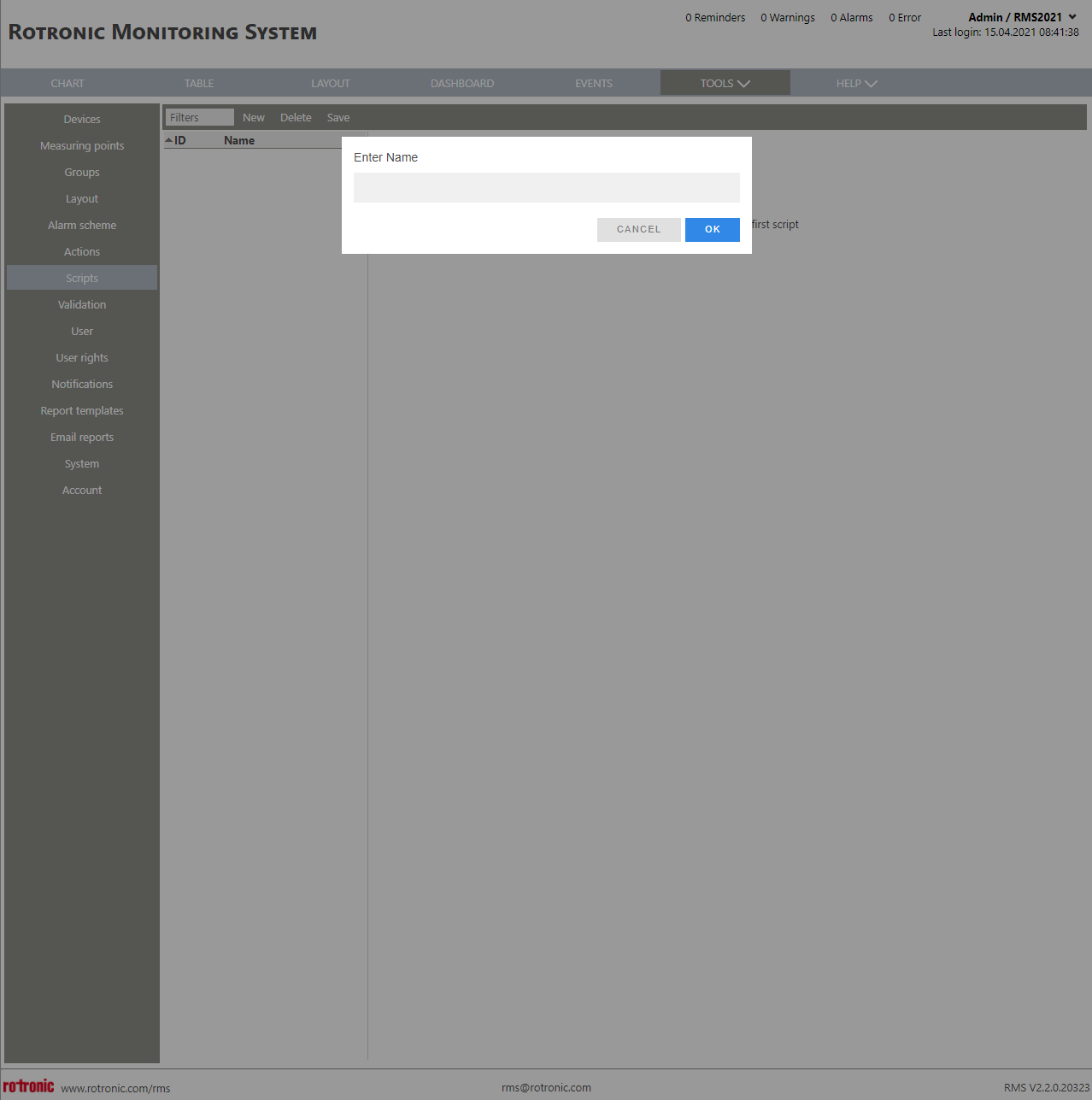The width and height of the screenshot is (1092, 1100).
Task: Expand the HELP dropdown menu
Action: click(856, 83)
